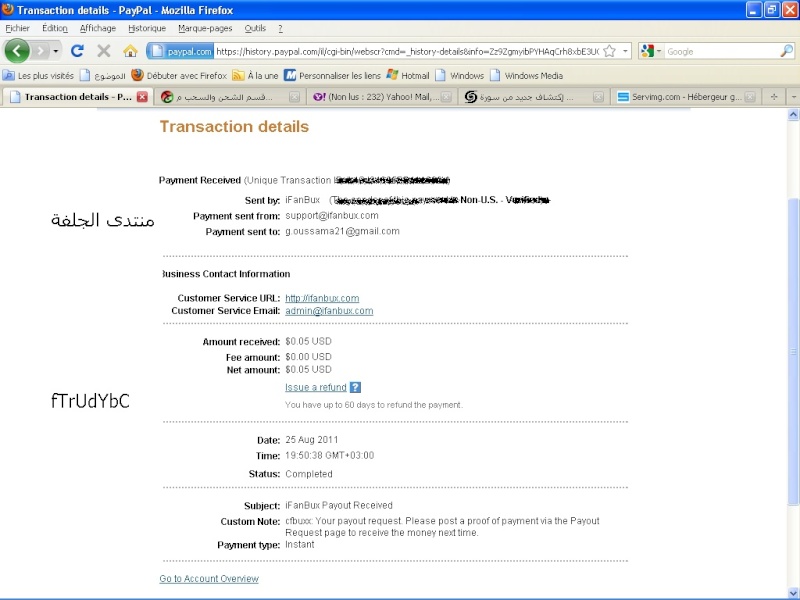This screenshot has width=800, height=600.
Task: Click the date 25 Aug 2011
Action: pos(311,440)
